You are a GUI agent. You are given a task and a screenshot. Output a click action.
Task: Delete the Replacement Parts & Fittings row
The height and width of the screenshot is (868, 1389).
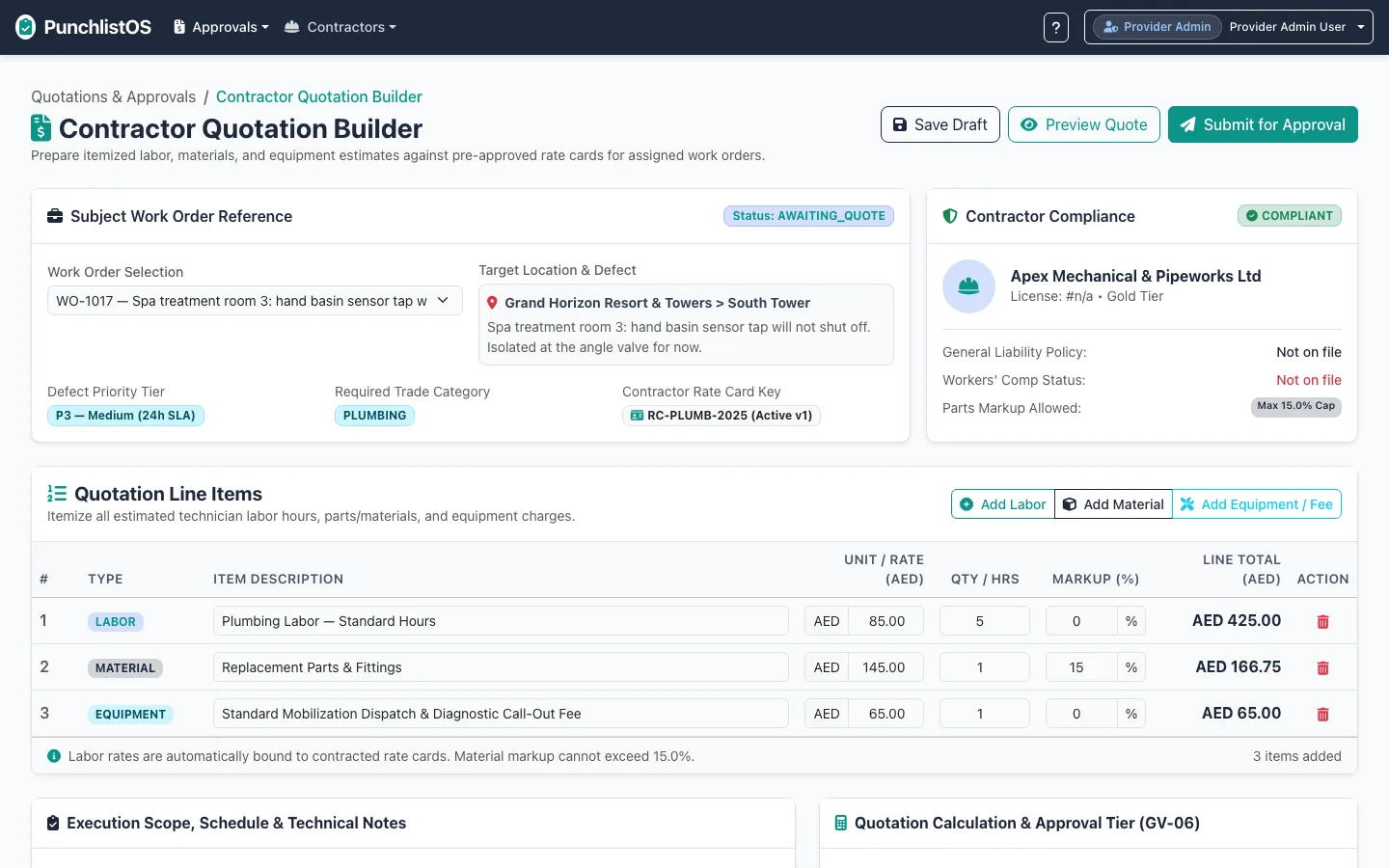coord(1322,668)
